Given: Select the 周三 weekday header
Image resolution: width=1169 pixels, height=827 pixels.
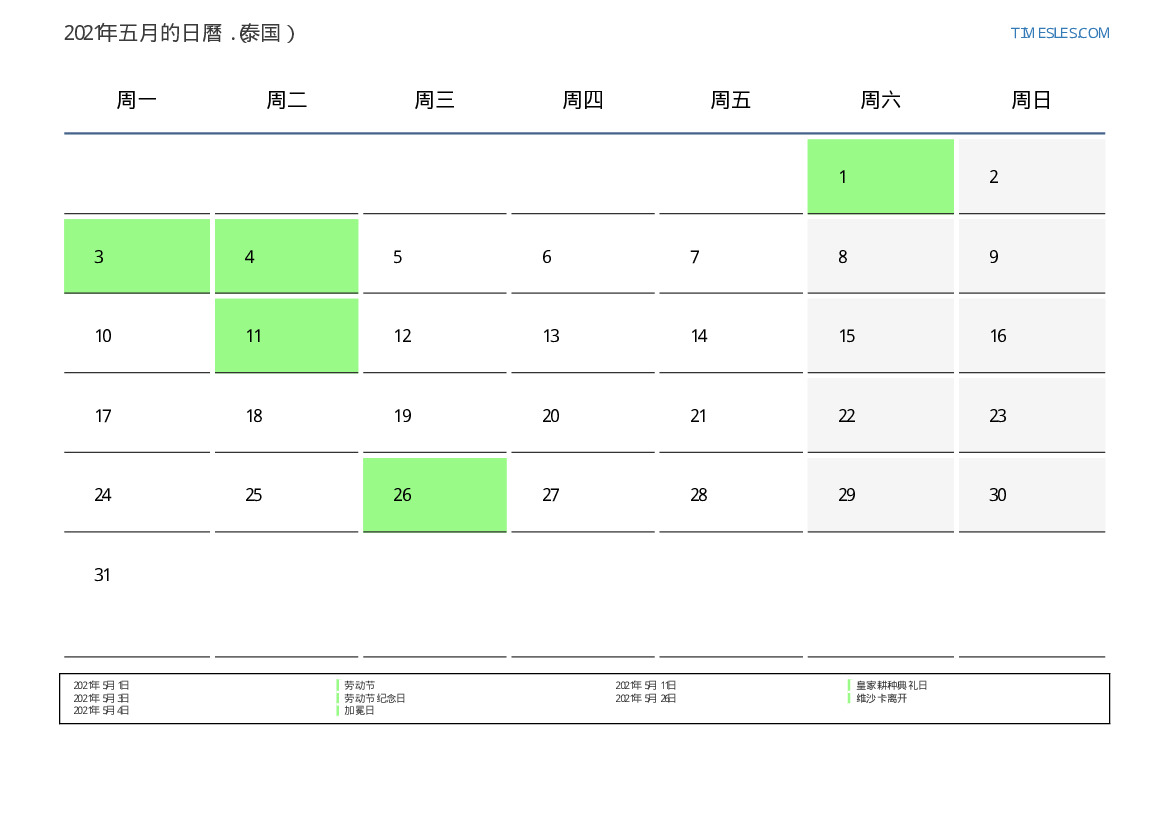Looking at the screenshot, I should pos(434,100).
